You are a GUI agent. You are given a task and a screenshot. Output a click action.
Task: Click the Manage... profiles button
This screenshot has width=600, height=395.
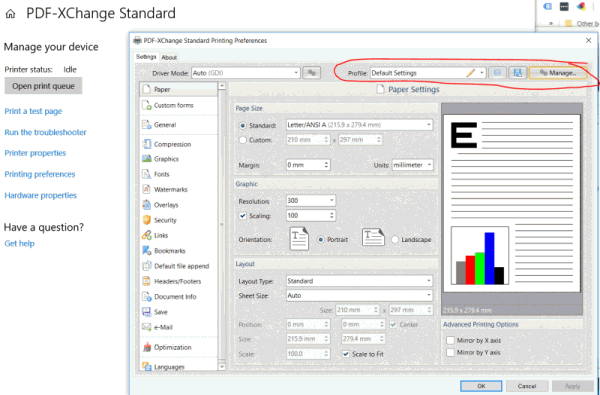tap(558, 73)
